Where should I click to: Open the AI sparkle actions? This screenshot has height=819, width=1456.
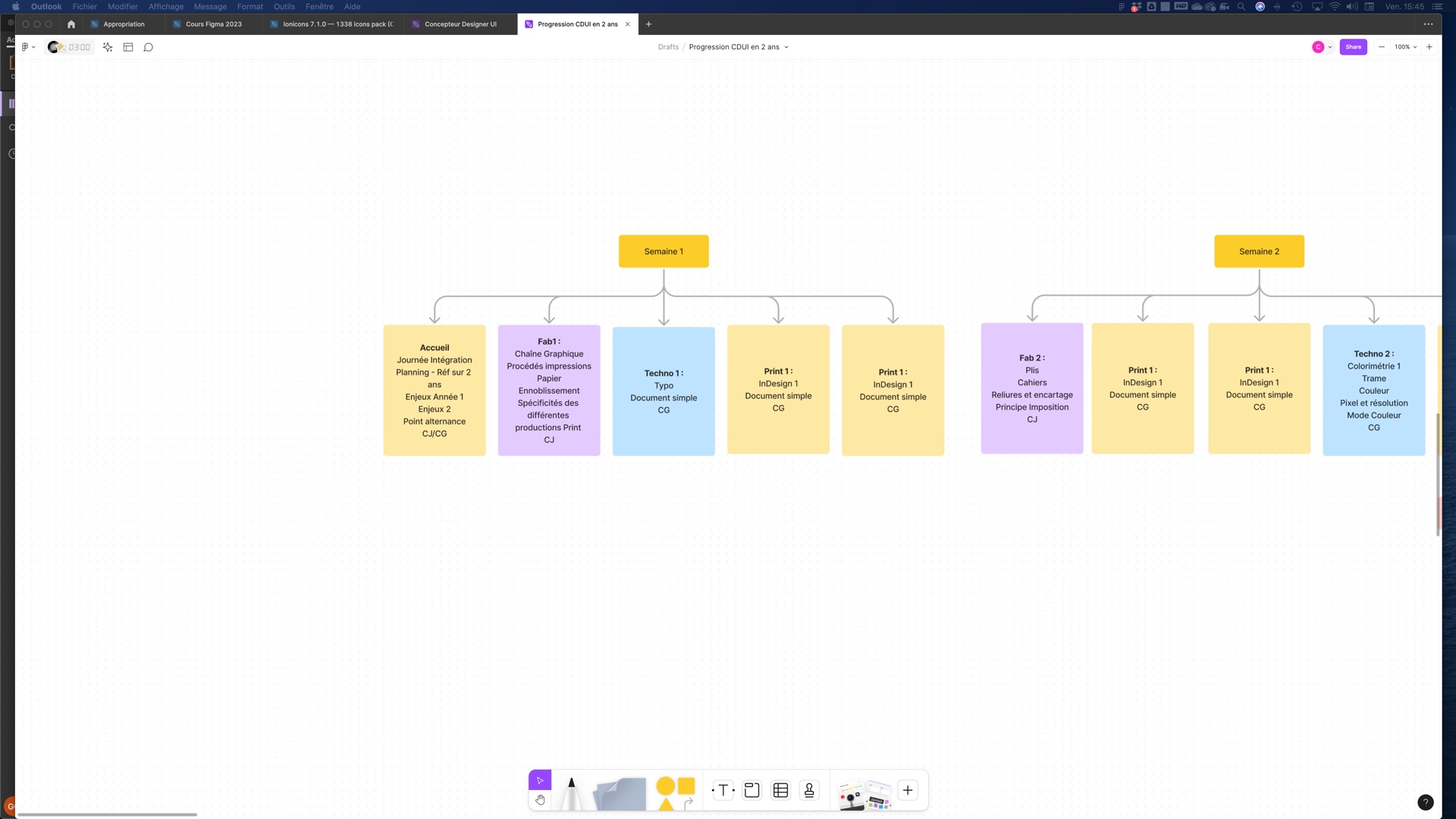[108, 47]
